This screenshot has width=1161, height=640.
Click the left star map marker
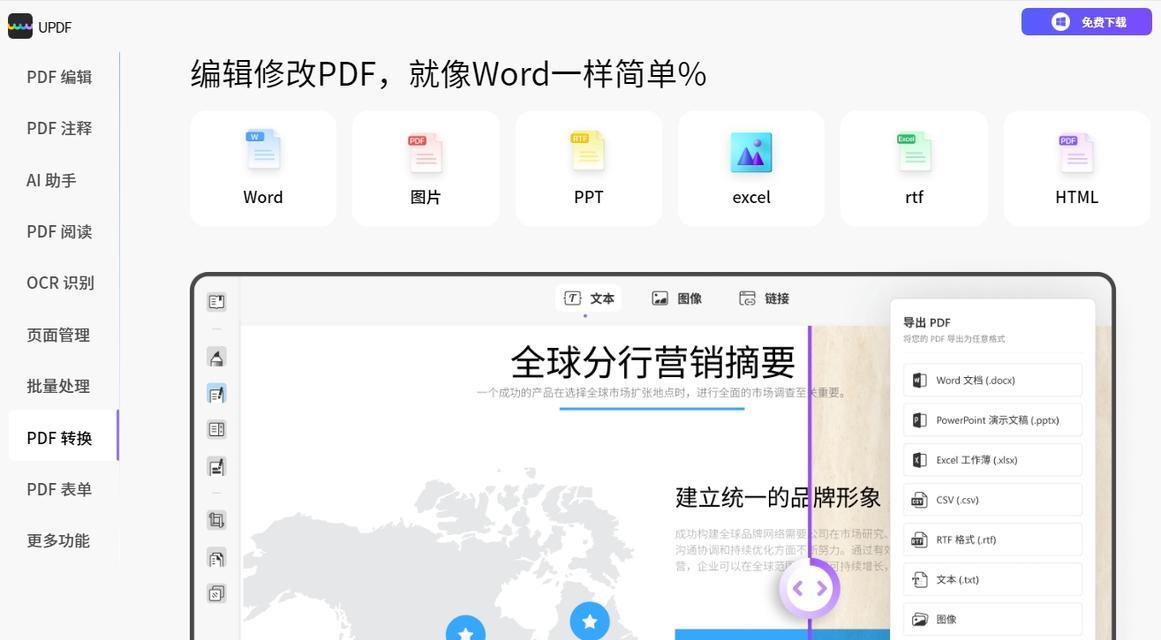466,629
